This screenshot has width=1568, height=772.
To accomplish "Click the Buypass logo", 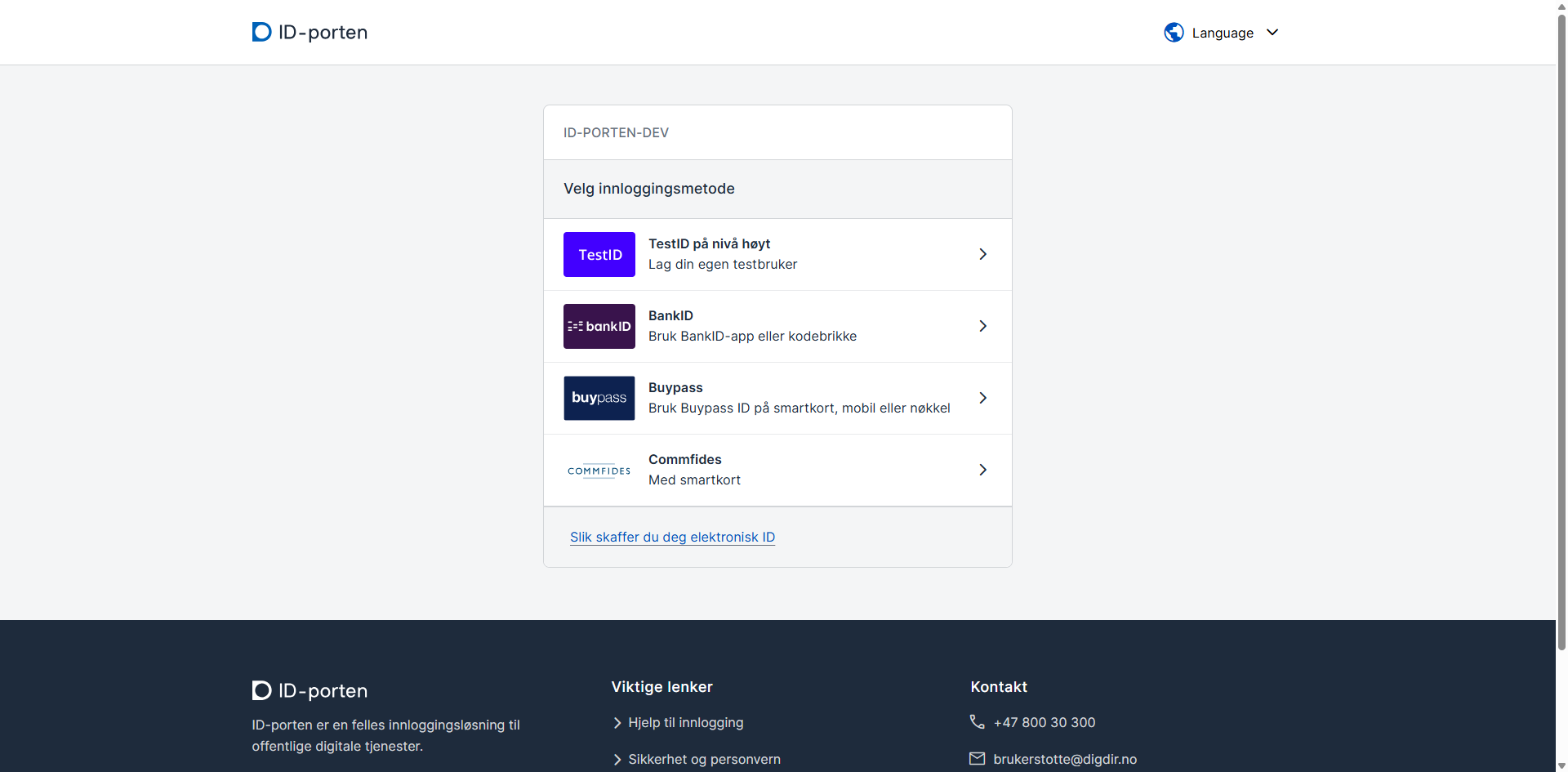I will 599,398.
